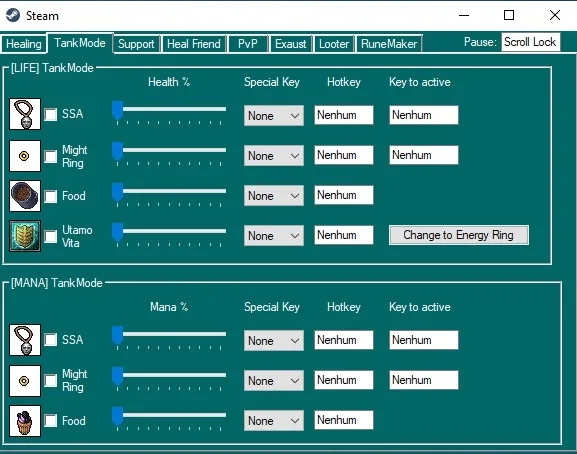Enable the SSA checkbox in LIFE TankMode
Viewport: 577px width, 454px height.
(51, 114)
